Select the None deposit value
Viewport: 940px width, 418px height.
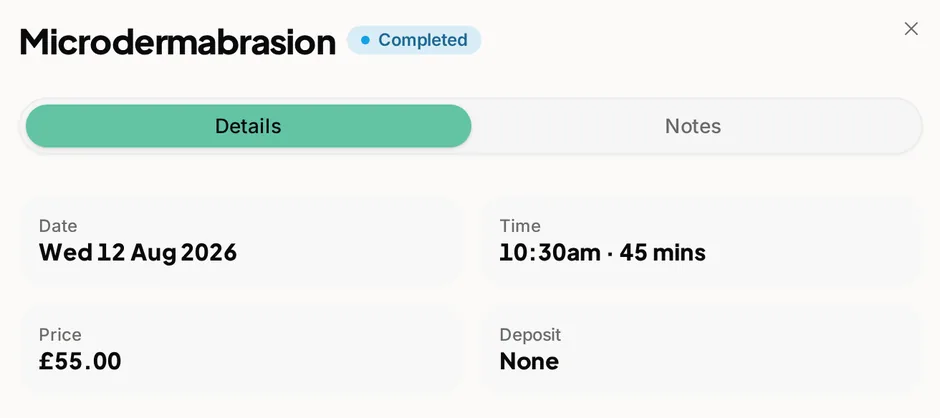click(529, 361)
